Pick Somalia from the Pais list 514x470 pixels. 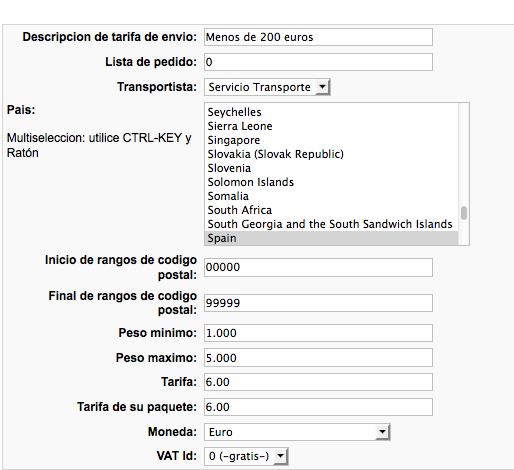click(x=331, y=196)
